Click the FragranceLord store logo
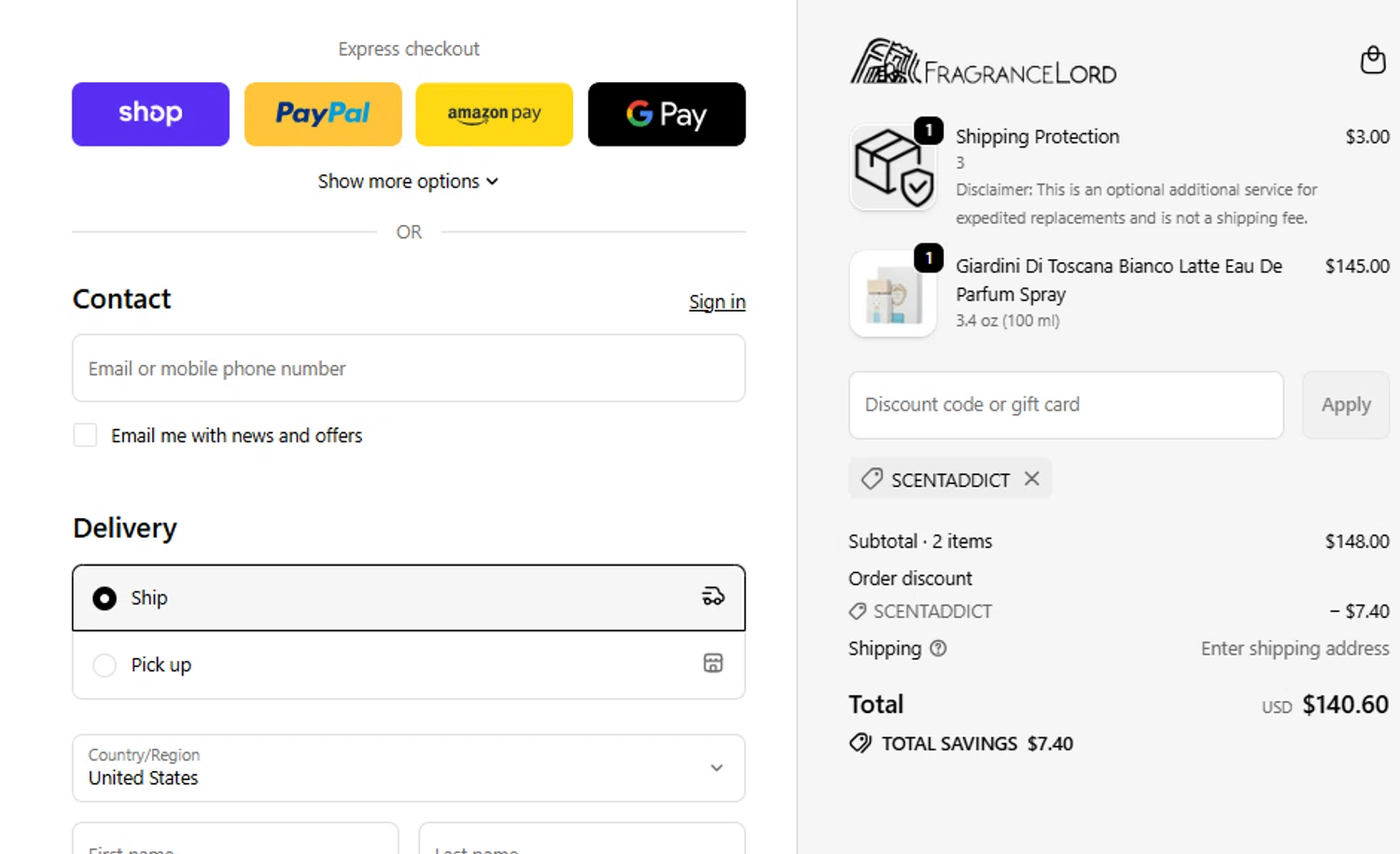Viewport: 1400px width, 854px height. point(983,62)
